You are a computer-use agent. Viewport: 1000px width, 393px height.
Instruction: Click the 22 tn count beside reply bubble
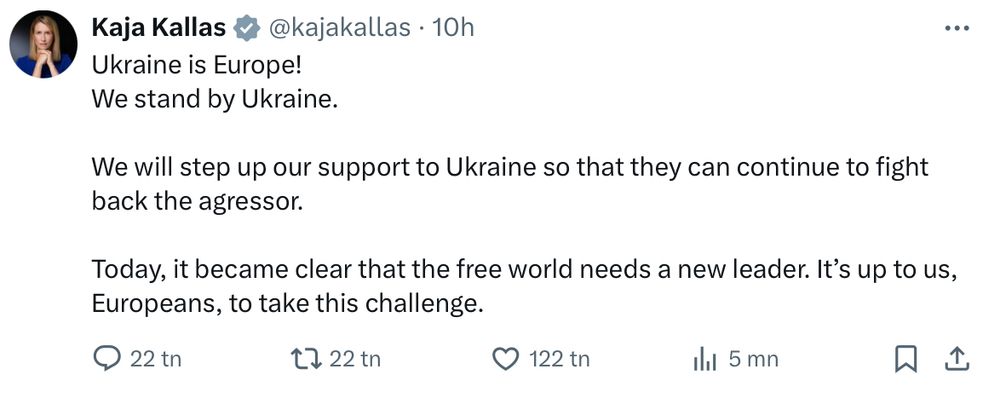156,360
